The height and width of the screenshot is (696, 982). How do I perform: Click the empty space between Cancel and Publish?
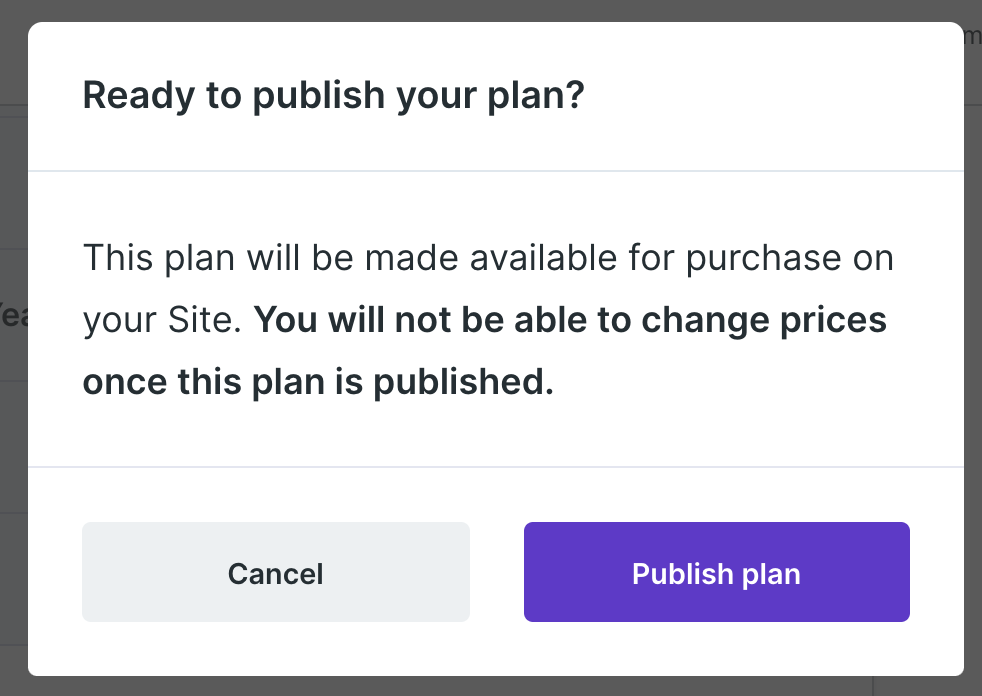pos(497,572)
